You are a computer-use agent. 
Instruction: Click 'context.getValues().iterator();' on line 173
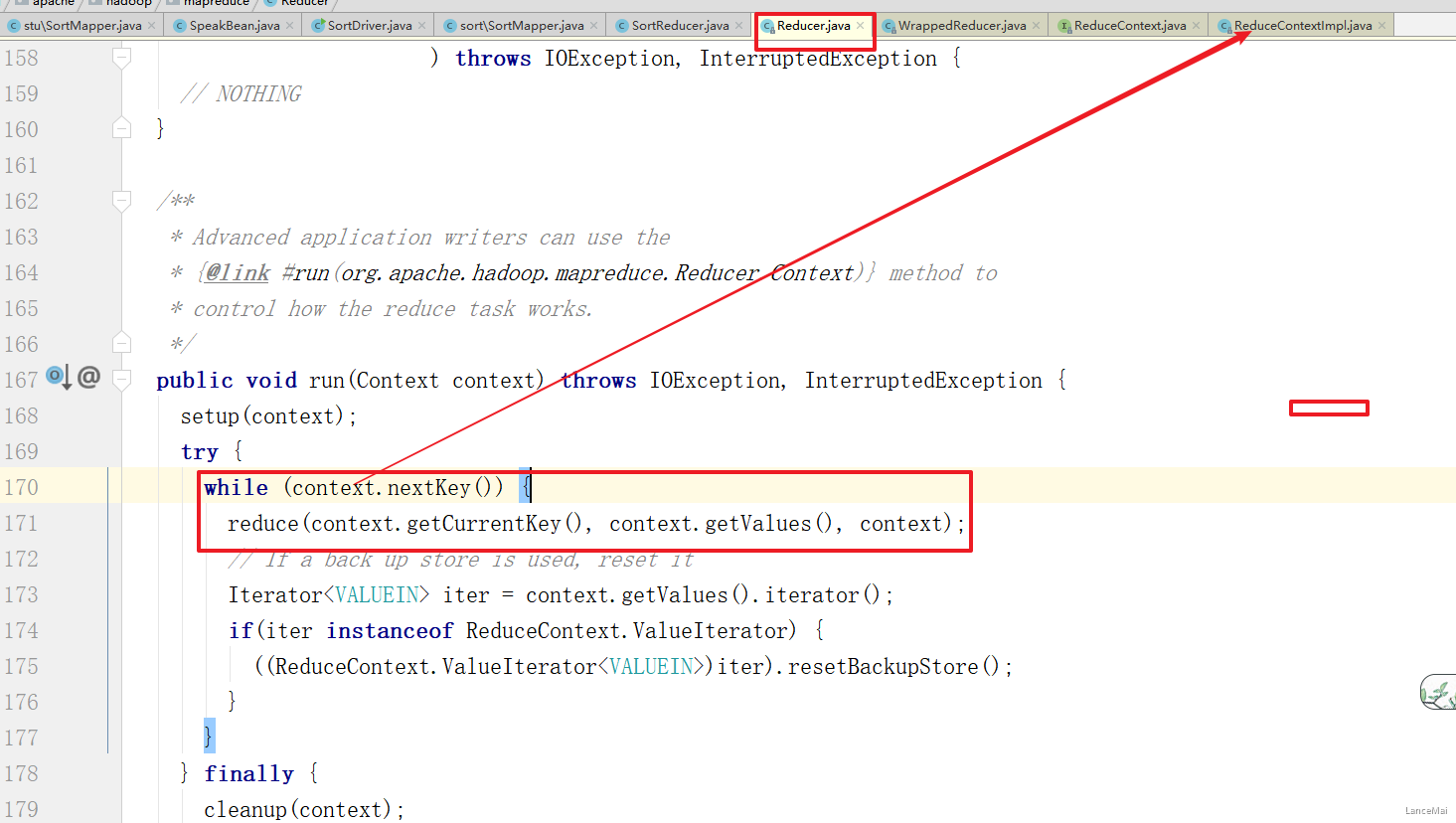pyautogui.click(x=710, y=595)
